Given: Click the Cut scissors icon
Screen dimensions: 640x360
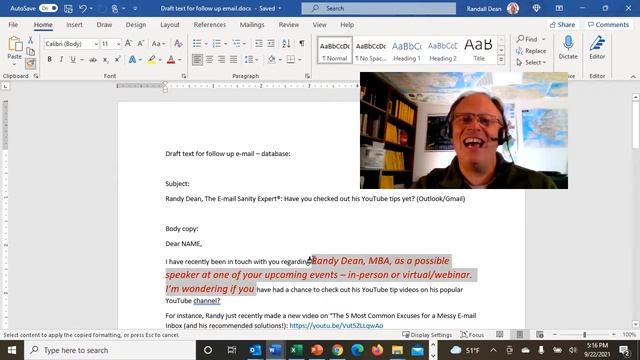Looking at the screenshot, I should tap(30, 40).
